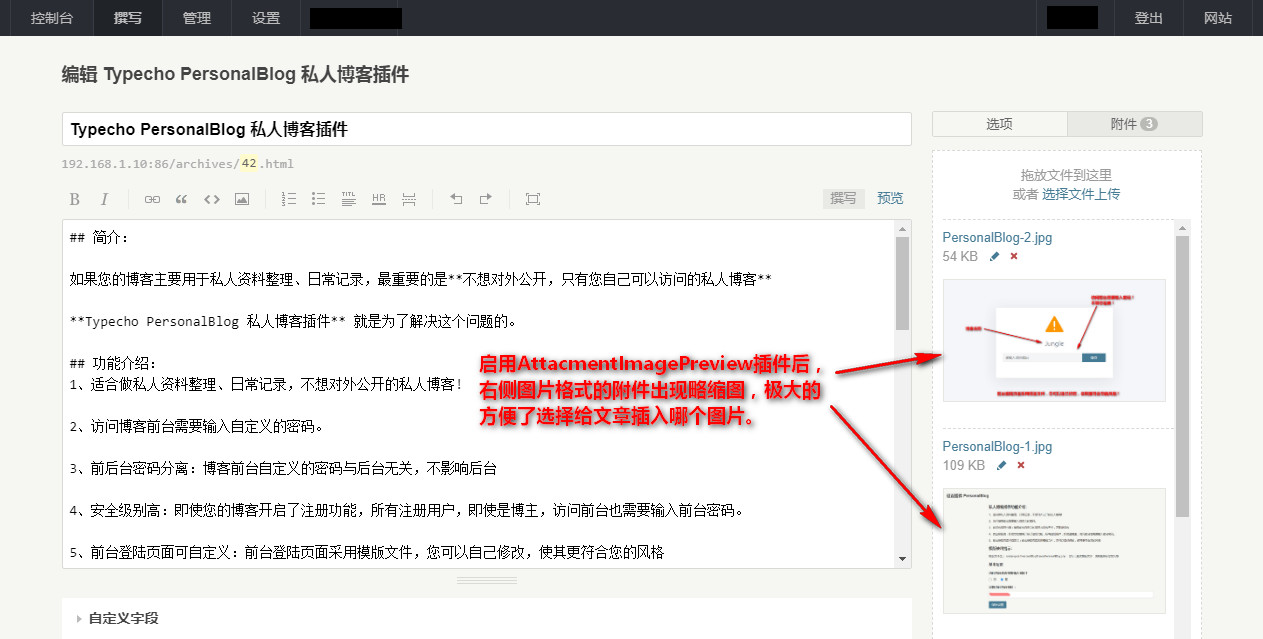Enter fullscreen editor mode
The image size is (1263, 639).
(533, 199)
